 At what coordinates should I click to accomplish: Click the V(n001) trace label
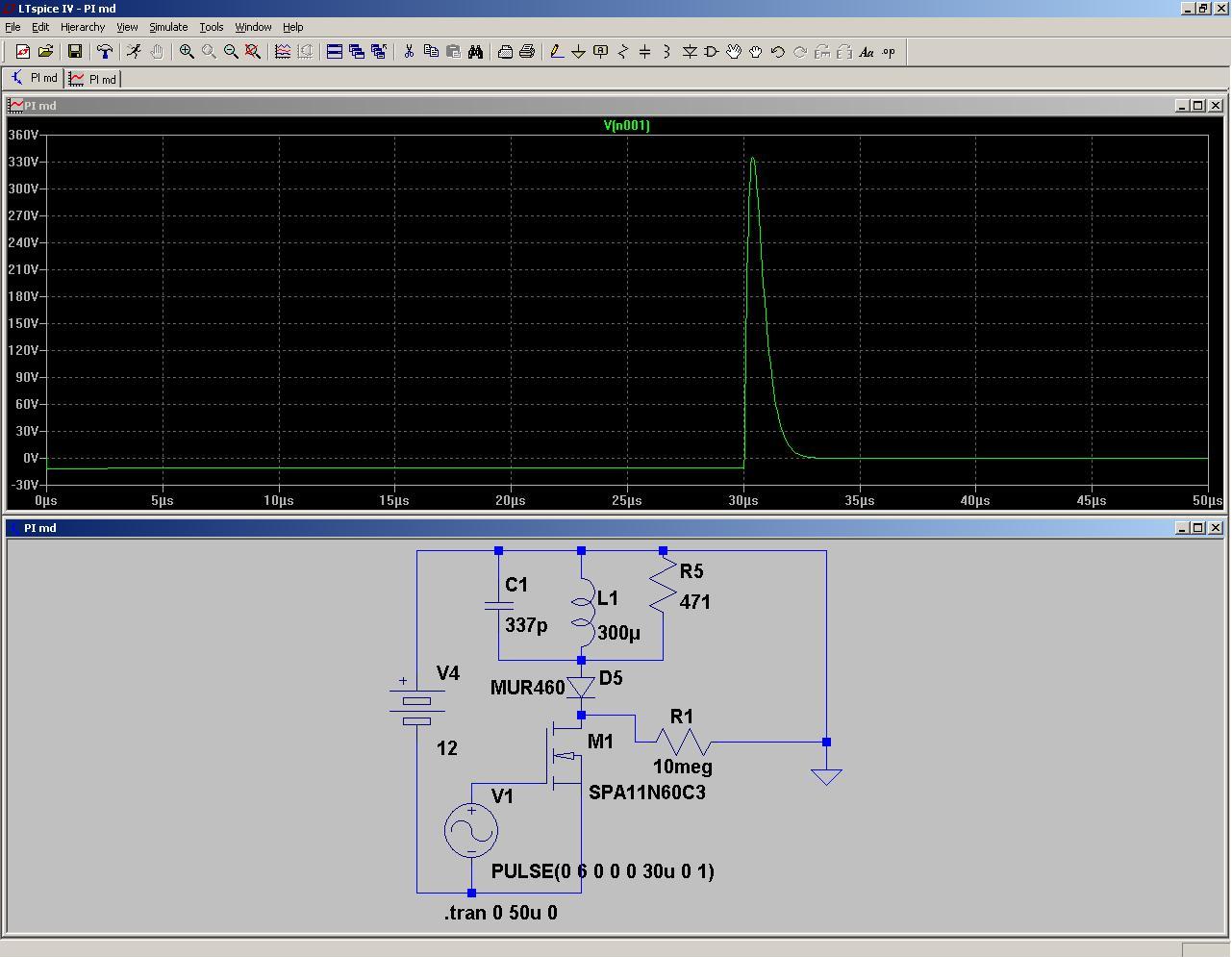click(x=626, y=125)
